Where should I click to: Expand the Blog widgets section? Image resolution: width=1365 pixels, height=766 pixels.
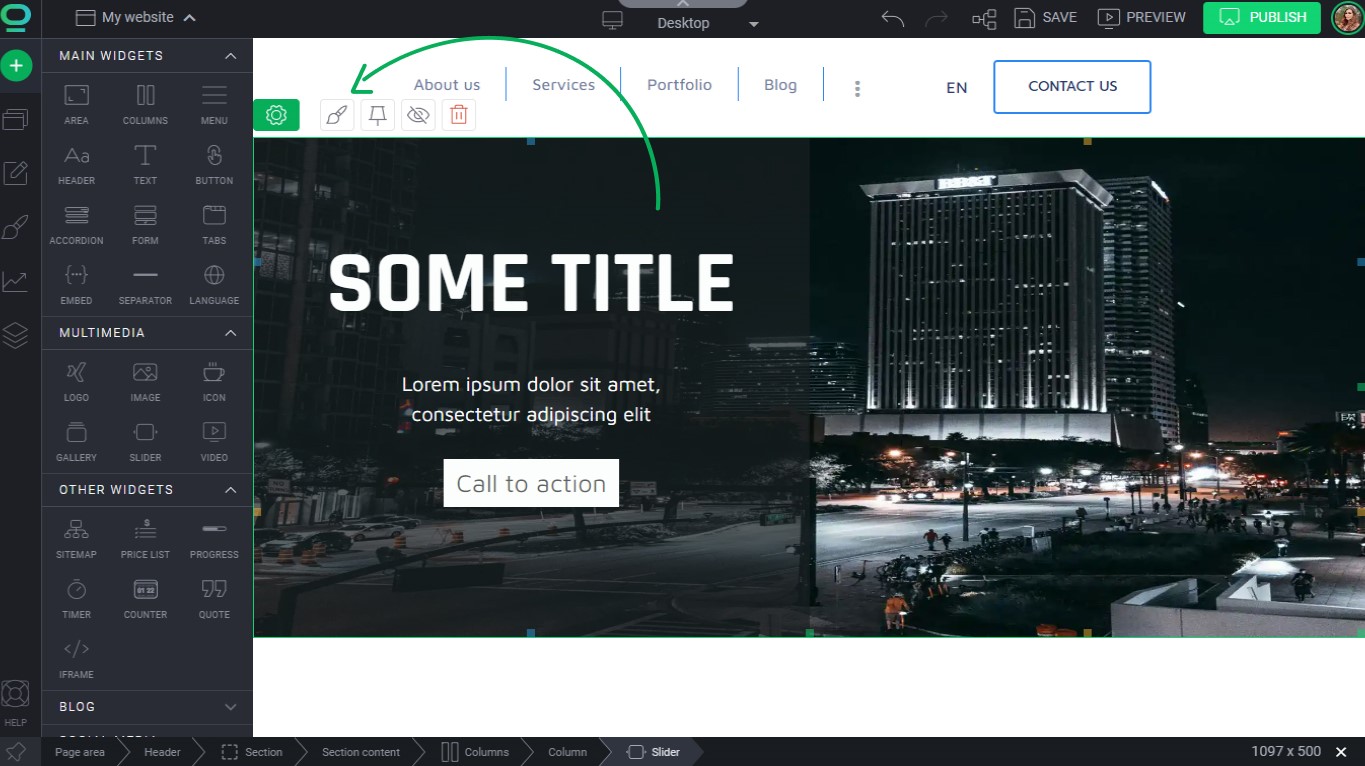[230, 707]
